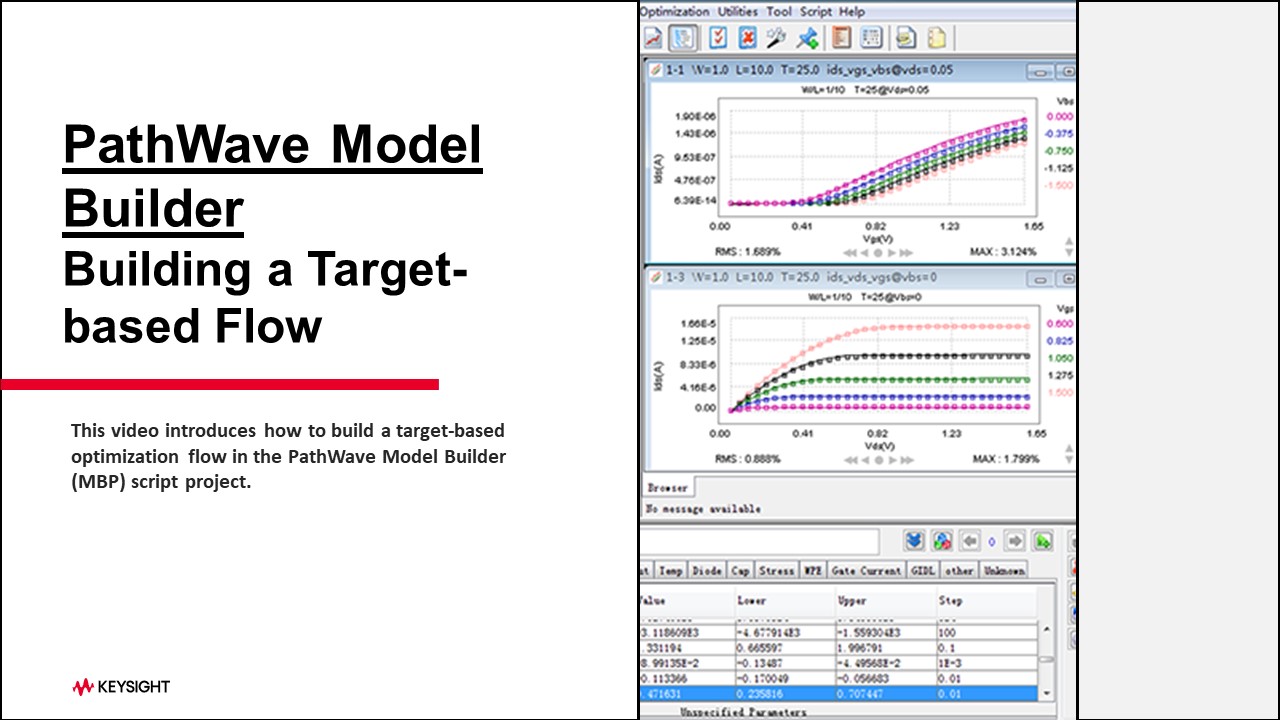Click the colored spheres icon above parameter tabs

pos(942,541)
